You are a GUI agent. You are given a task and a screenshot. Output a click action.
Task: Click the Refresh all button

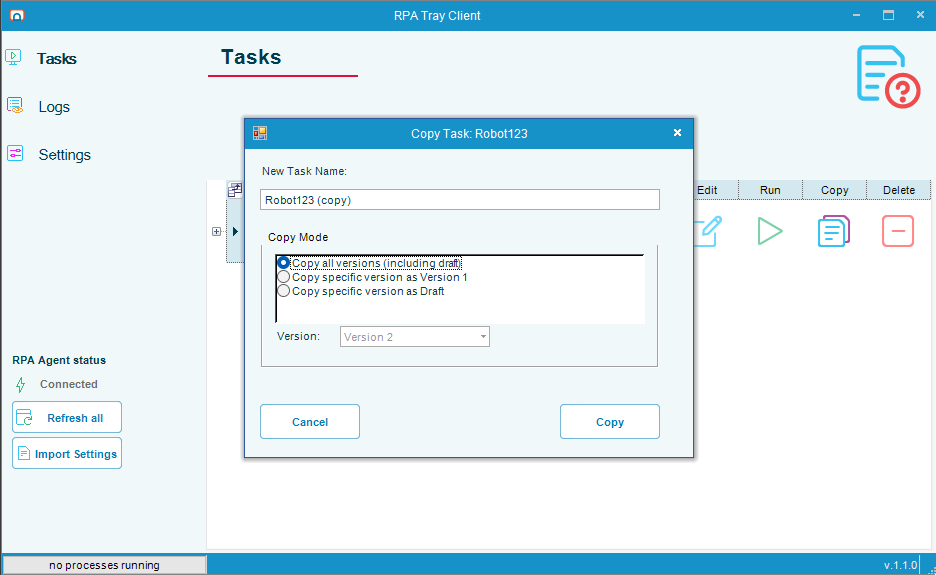(x=67, y=417)
